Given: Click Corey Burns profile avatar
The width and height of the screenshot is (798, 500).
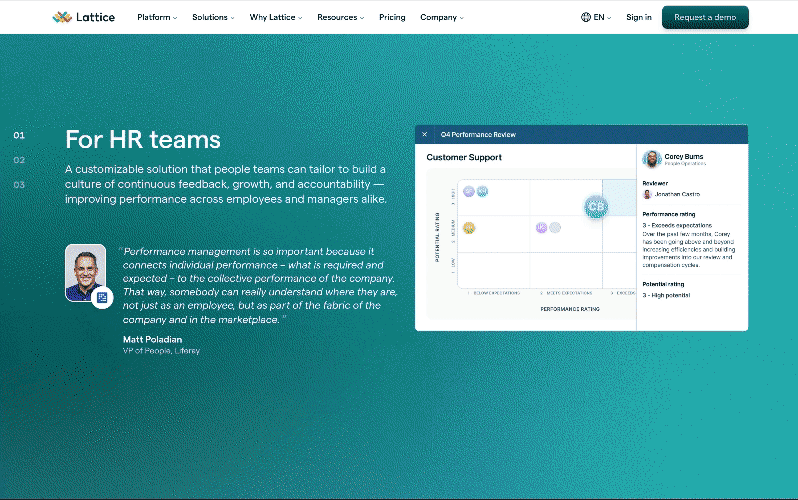Looking at the screenshot, I should pyautogui.click(x=652, y=159).
